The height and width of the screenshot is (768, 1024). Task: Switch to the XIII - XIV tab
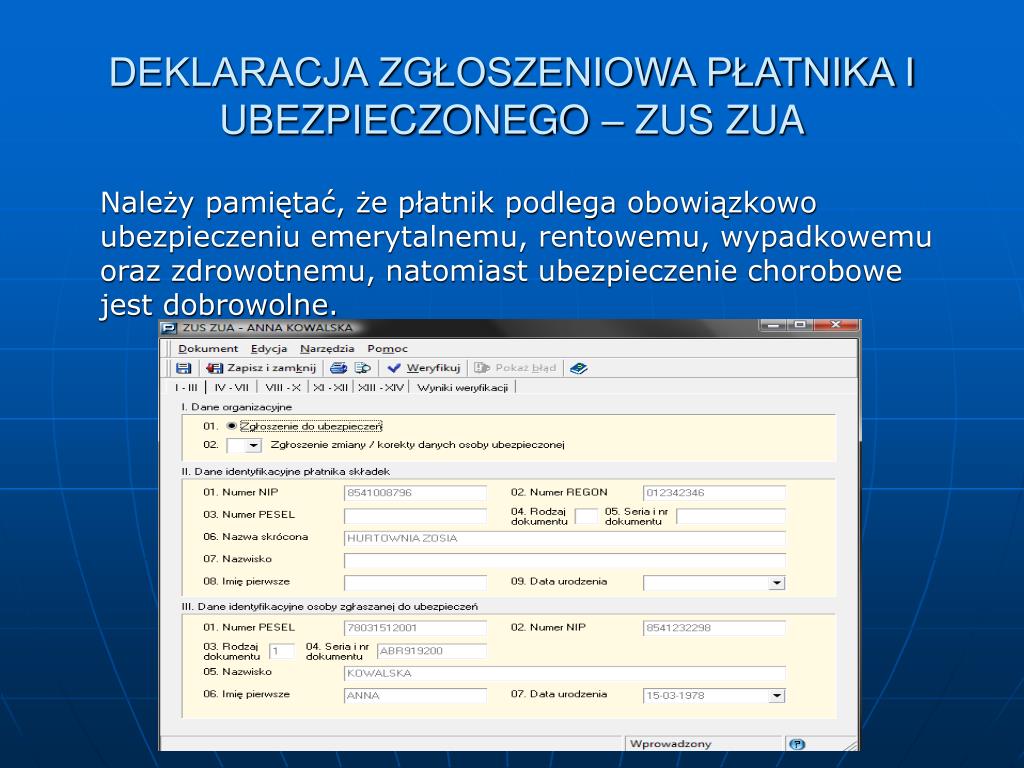click(381, 387)
